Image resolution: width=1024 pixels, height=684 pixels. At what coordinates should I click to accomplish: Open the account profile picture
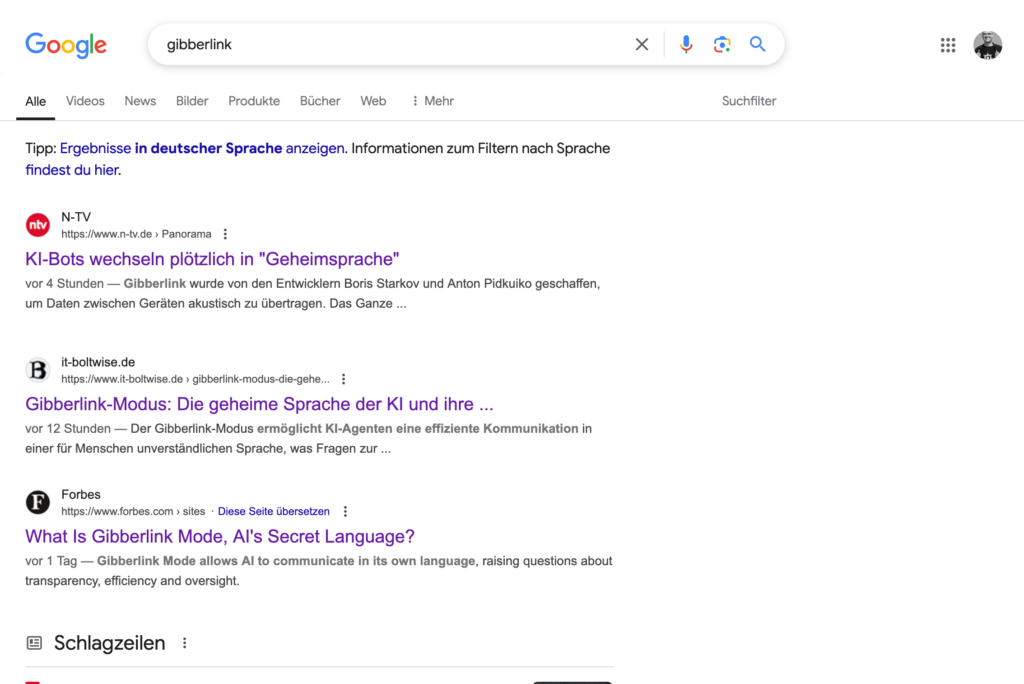[987, 45]
